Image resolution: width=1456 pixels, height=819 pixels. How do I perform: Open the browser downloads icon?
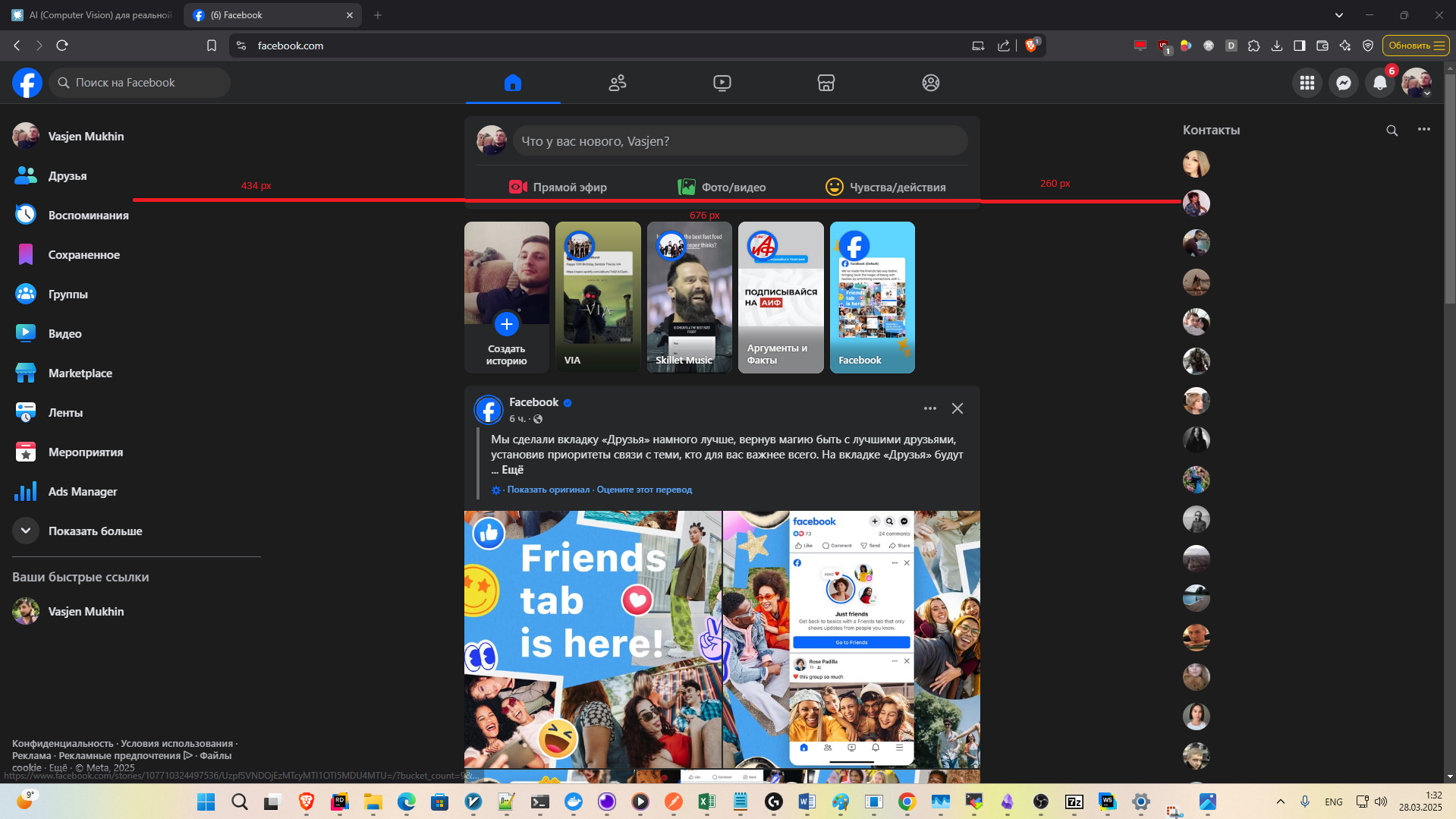click(x=1277, y=46)
